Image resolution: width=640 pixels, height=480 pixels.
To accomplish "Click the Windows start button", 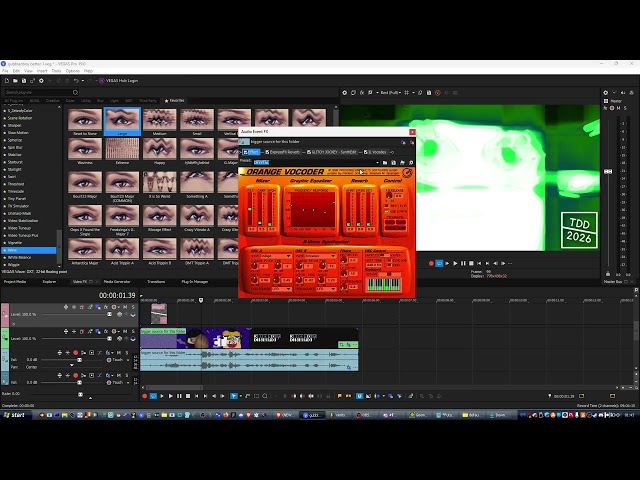I will point(14,415).
